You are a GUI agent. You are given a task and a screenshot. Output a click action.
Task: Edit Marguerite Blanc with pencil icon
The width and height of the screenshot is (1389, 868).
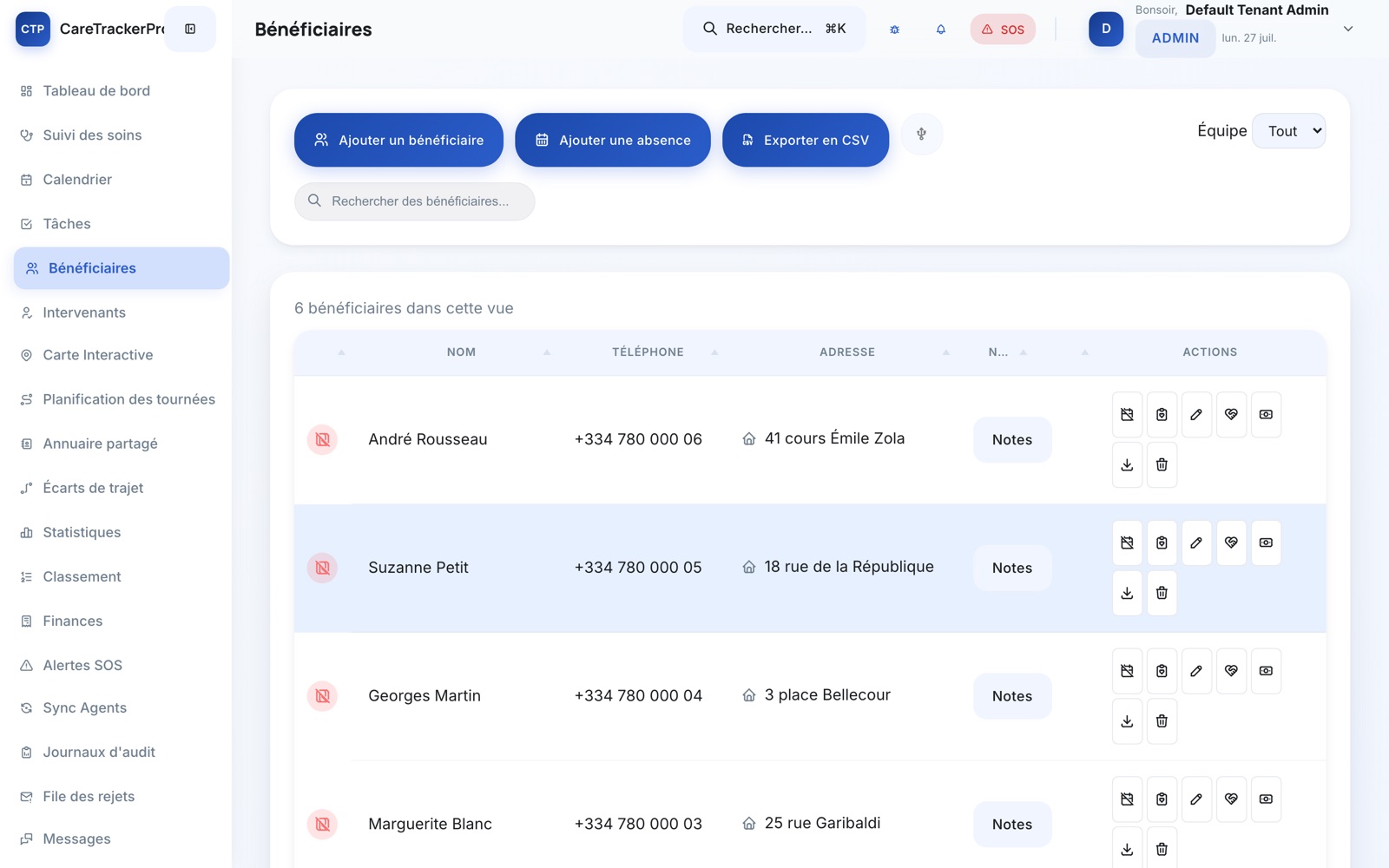(1196, 799)
